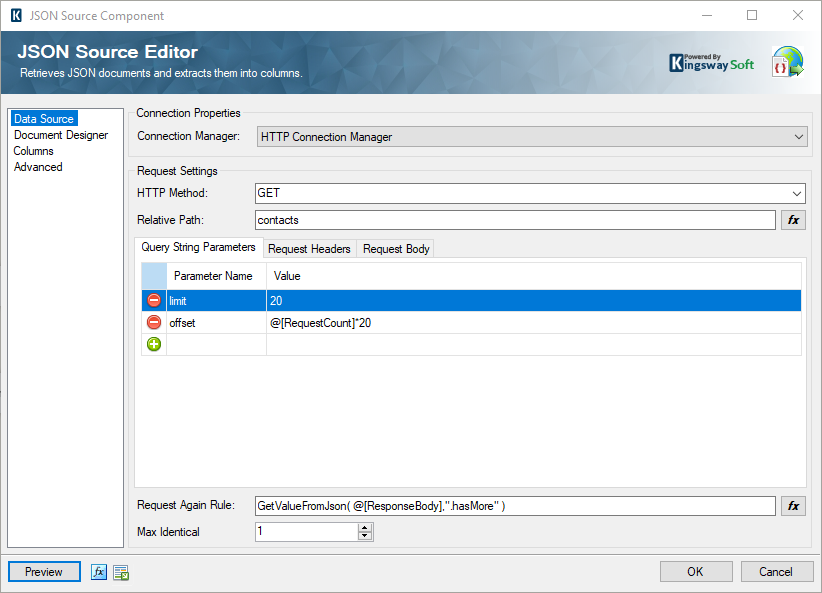Image resolution: width=822 pixels, height=593 pixels.
Task: Click the fx icon in the bottom toolbar
Action: coord(97,572)
